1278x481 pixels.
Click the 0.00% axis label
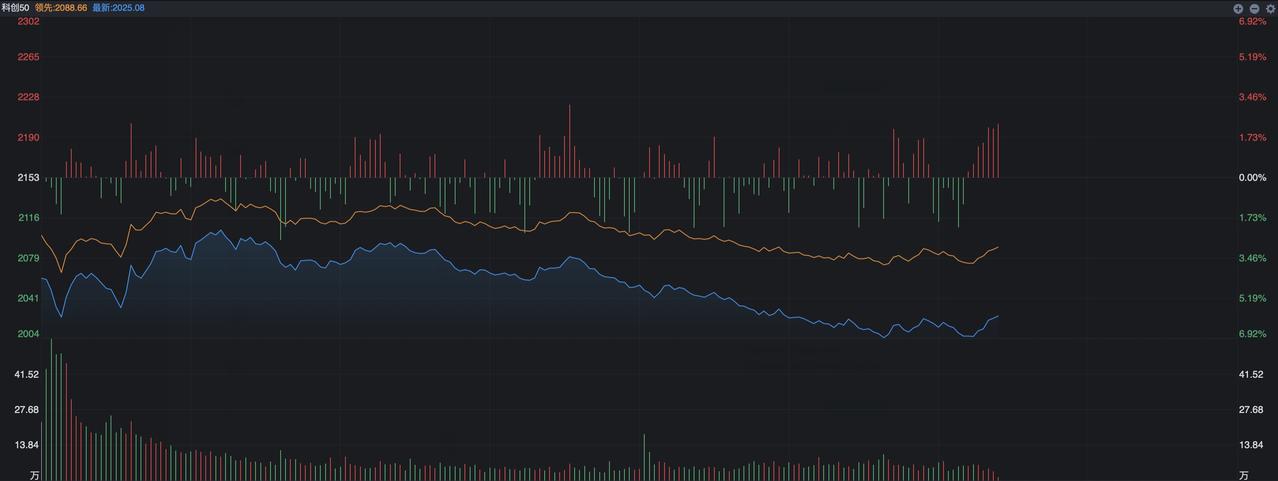click(x=1252, y=177)
